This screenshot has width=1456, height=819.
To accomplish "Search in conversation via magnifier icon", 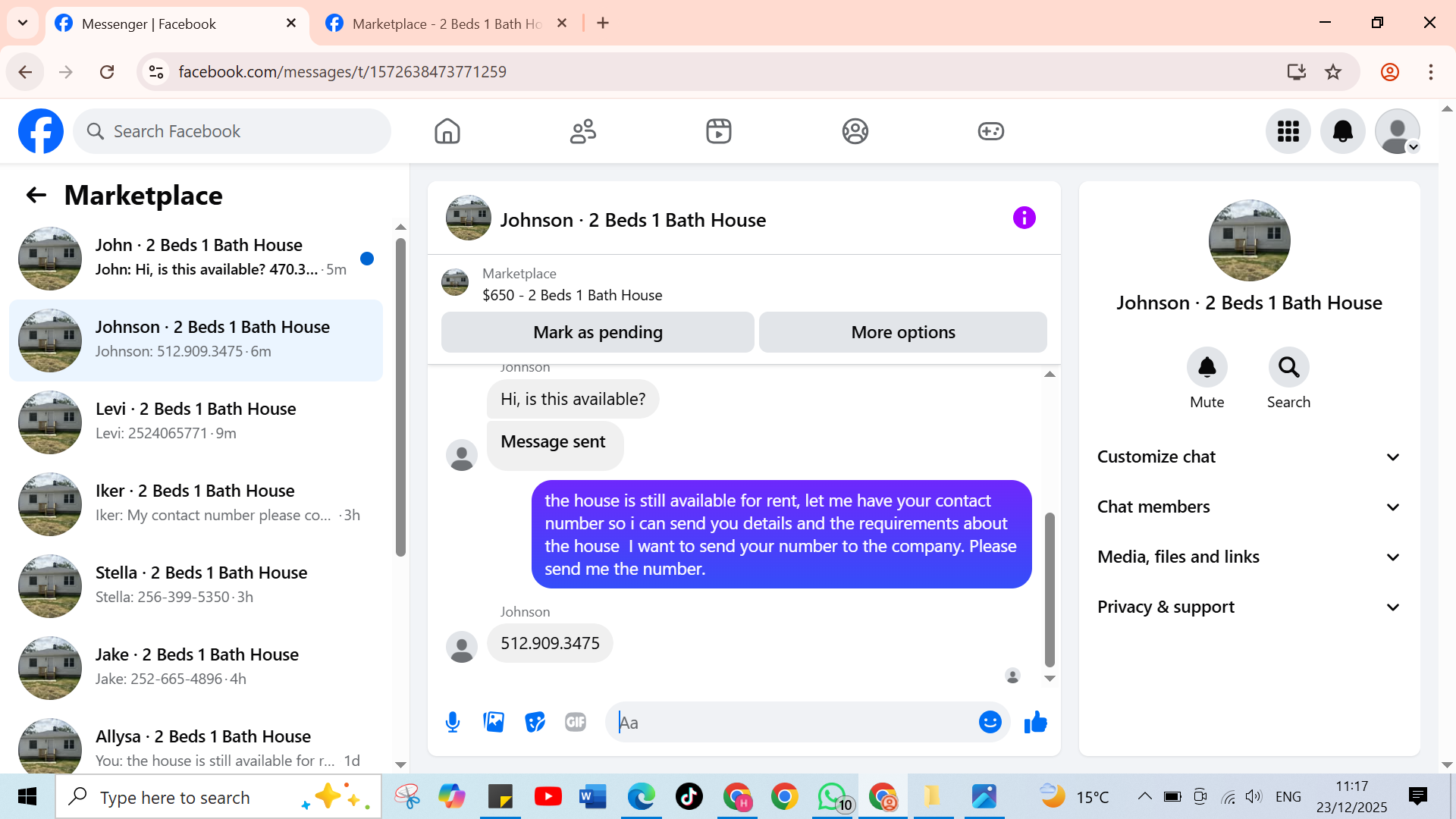I will tap(1288, 368).
